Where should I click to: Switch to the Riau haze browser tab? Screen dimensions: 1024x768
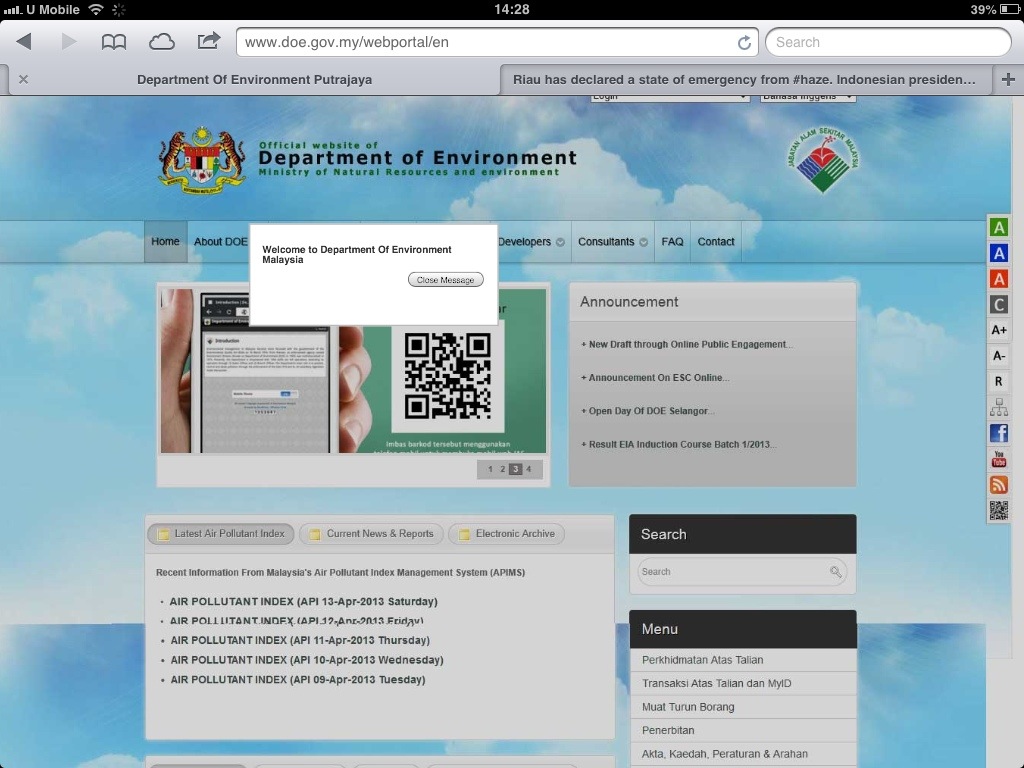(x=744, y=80)
